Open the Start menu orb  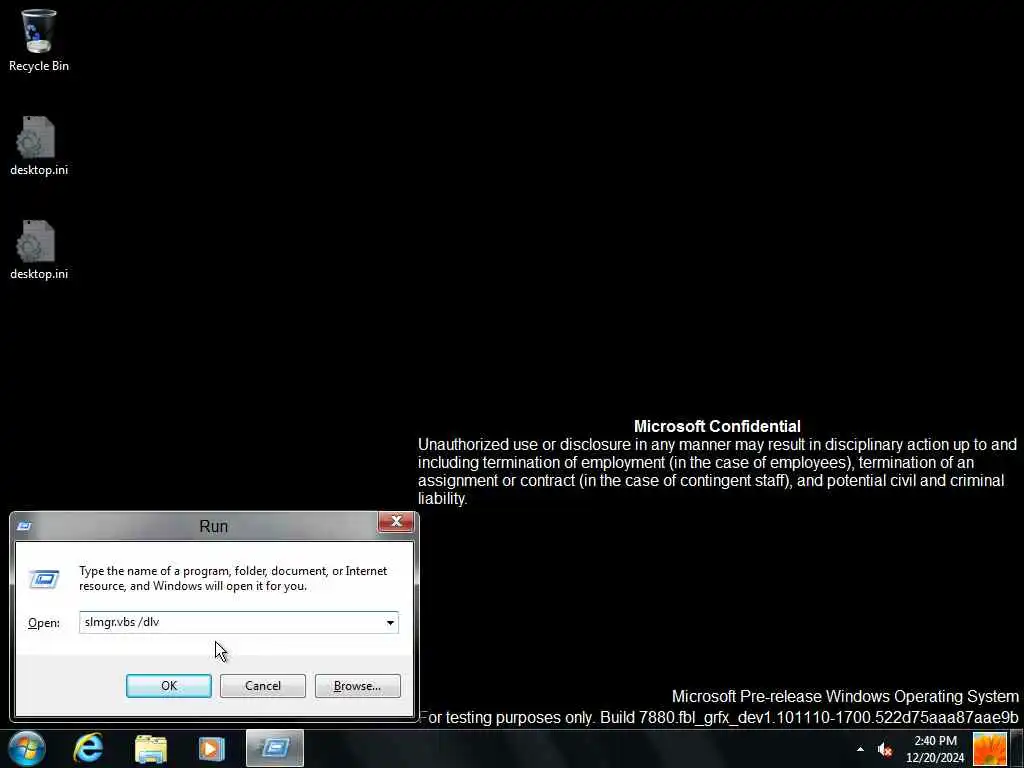click(27, 748)
